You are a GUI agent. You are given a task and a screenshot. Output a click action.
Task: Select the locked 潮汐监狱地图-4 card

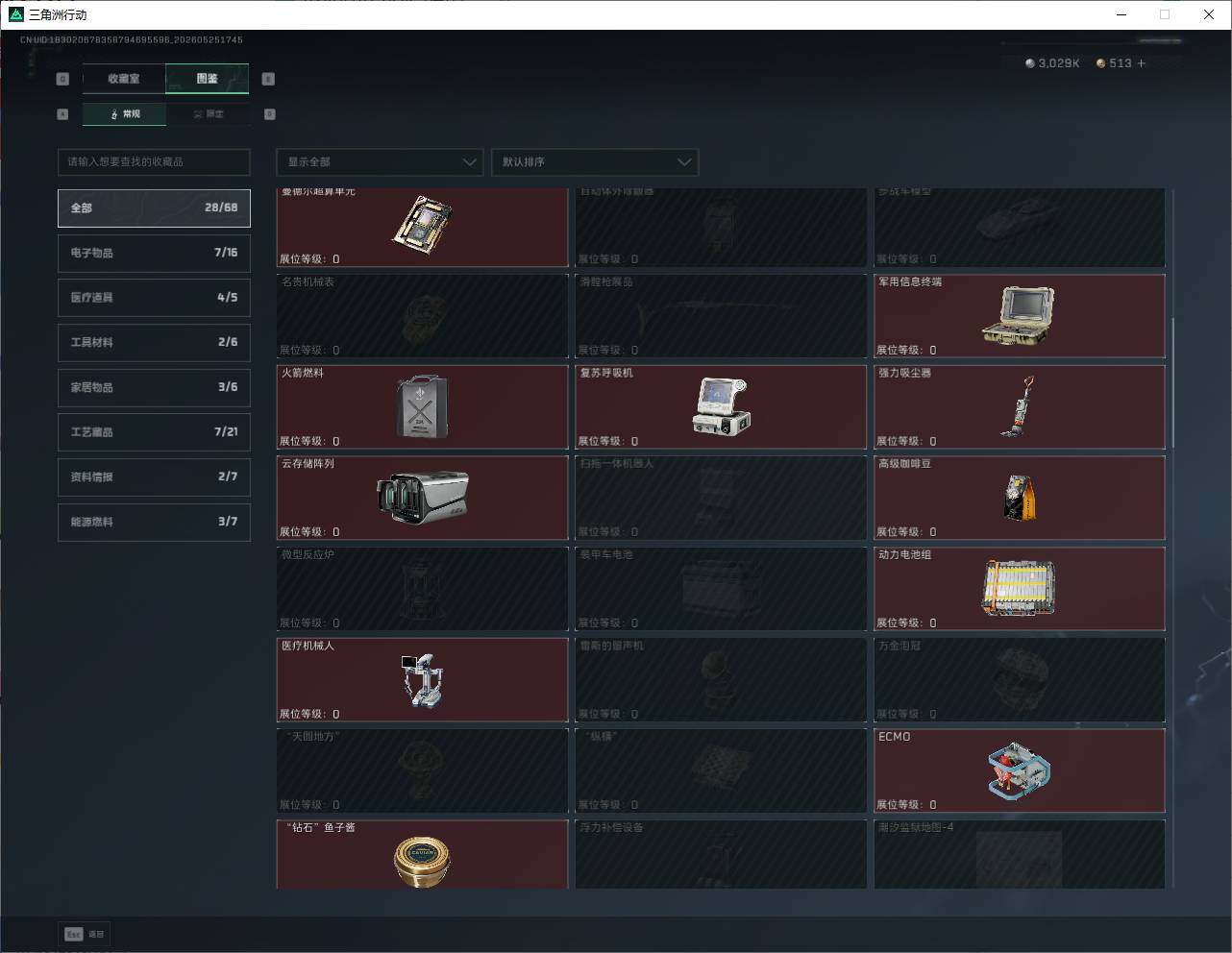[1020, 854]
